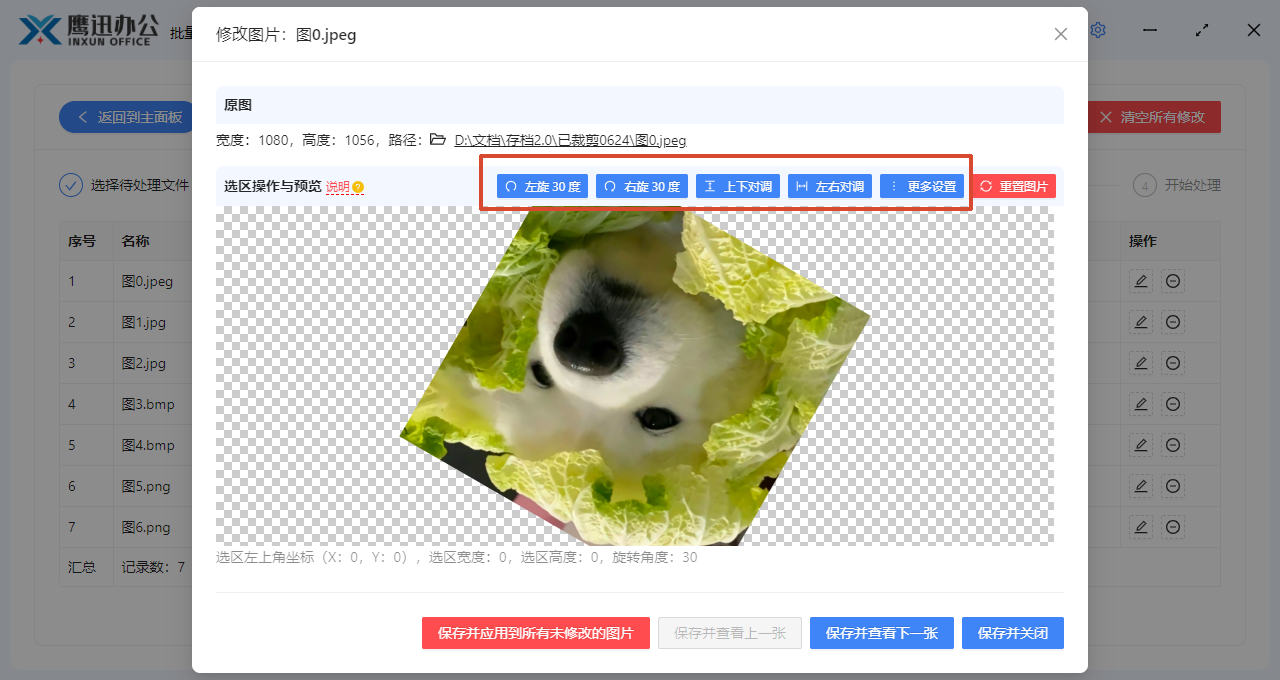Image resolution: width=1280 pixels, height=680 pixels.
Task: Click remove icon for row 4
Action: [1174, 404]
